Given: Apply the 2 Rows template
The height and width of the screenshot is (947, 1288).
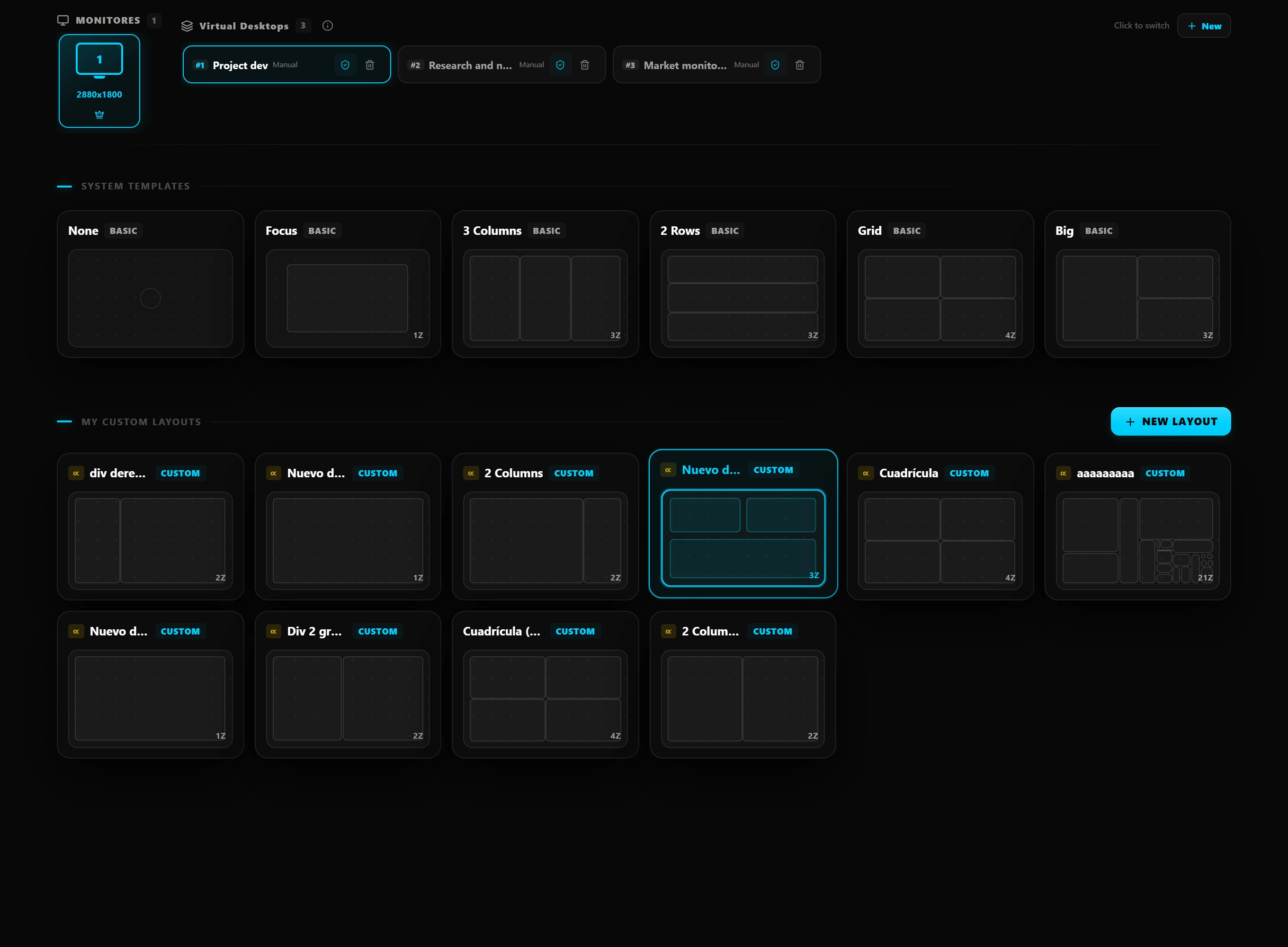Looking at the screenshot, I should tap(743, 284).
